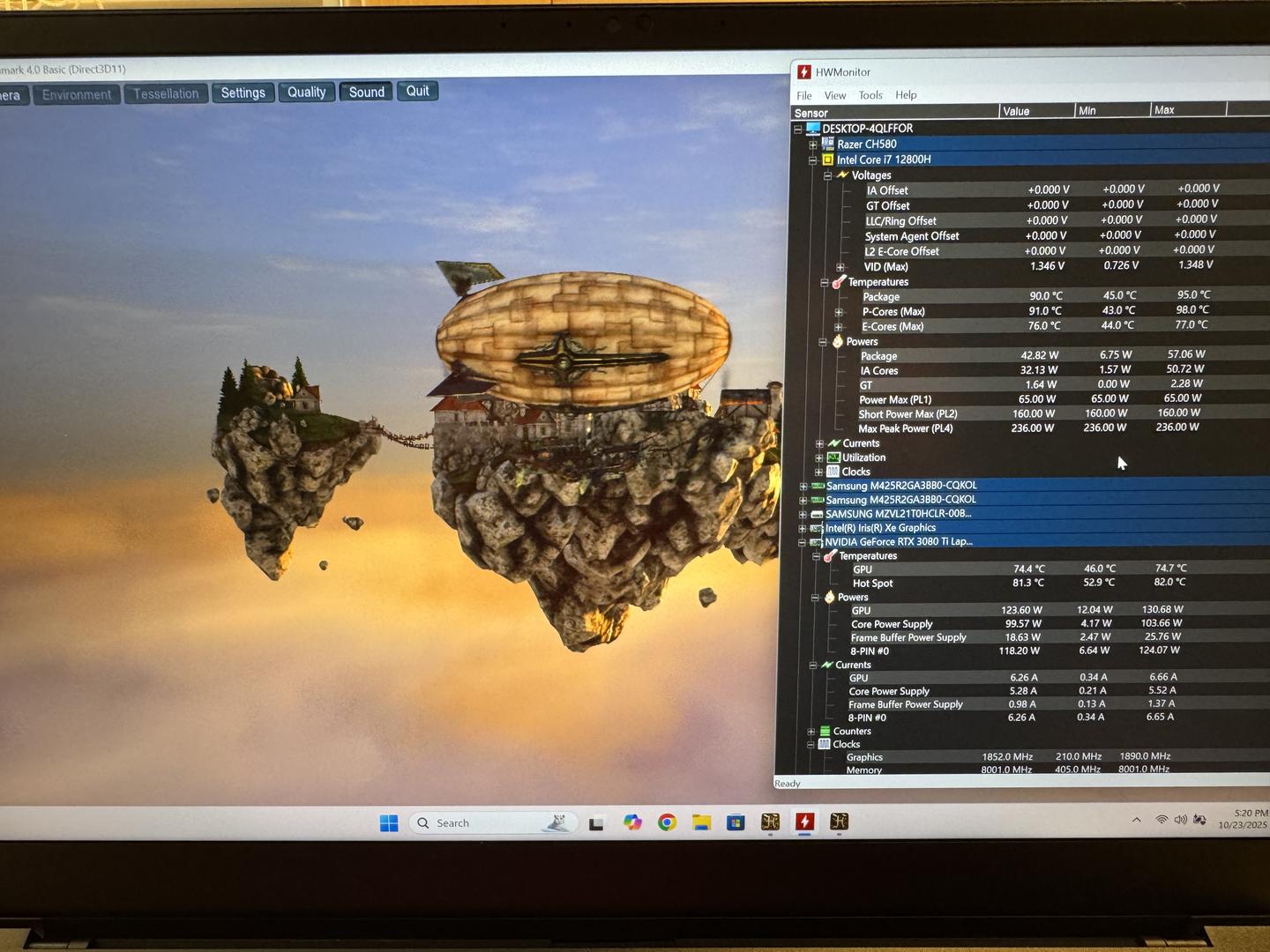
Task: Click the CPU Temperatures thermometer icon
Action: tap(838, 282)
